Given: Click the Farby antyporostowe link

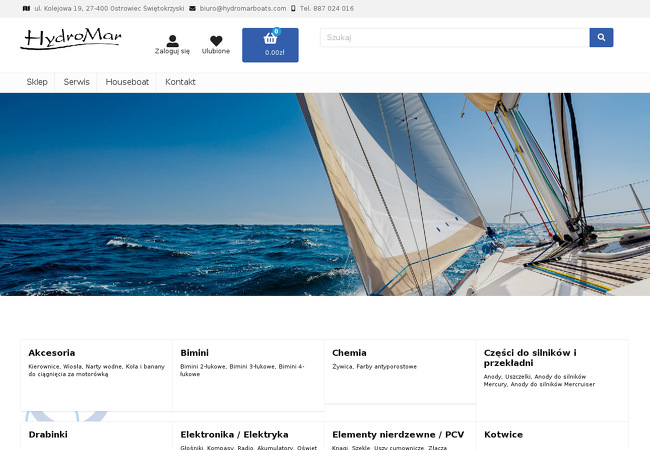Looking at the screenshot, I should (386, 367).
